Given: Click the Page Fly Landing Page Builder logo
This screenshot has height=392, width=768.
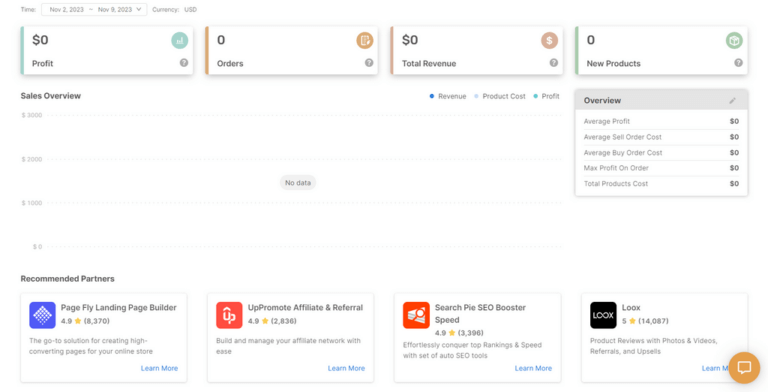Looking at the screenshot, I should click(x=42, y=315).
